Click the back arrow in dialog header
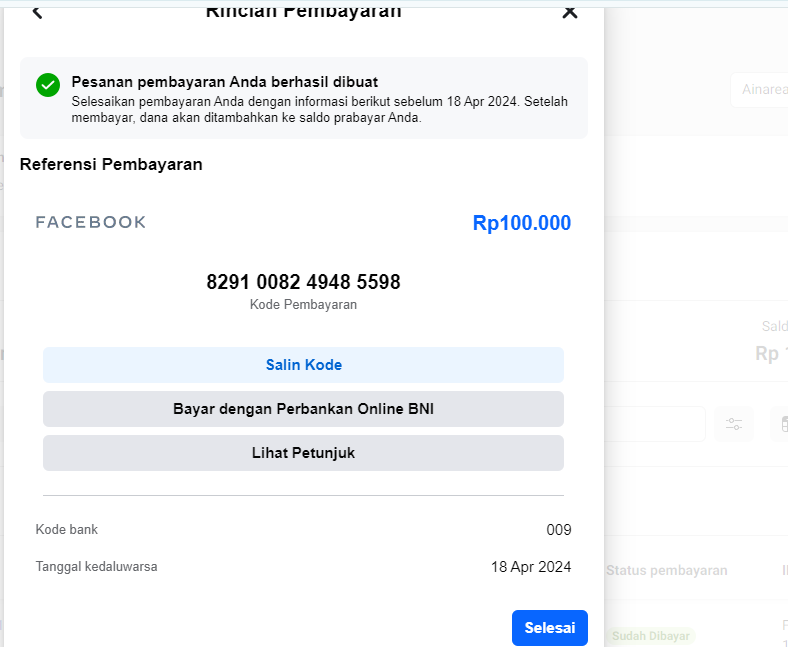 click(x=38, y=12)
